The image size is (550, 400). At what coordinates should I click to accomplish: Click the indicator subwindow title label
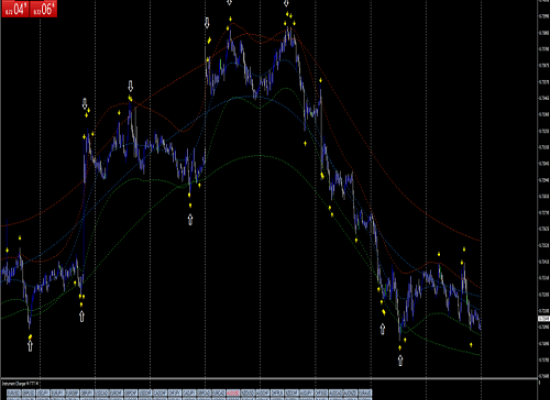[20, 384]
